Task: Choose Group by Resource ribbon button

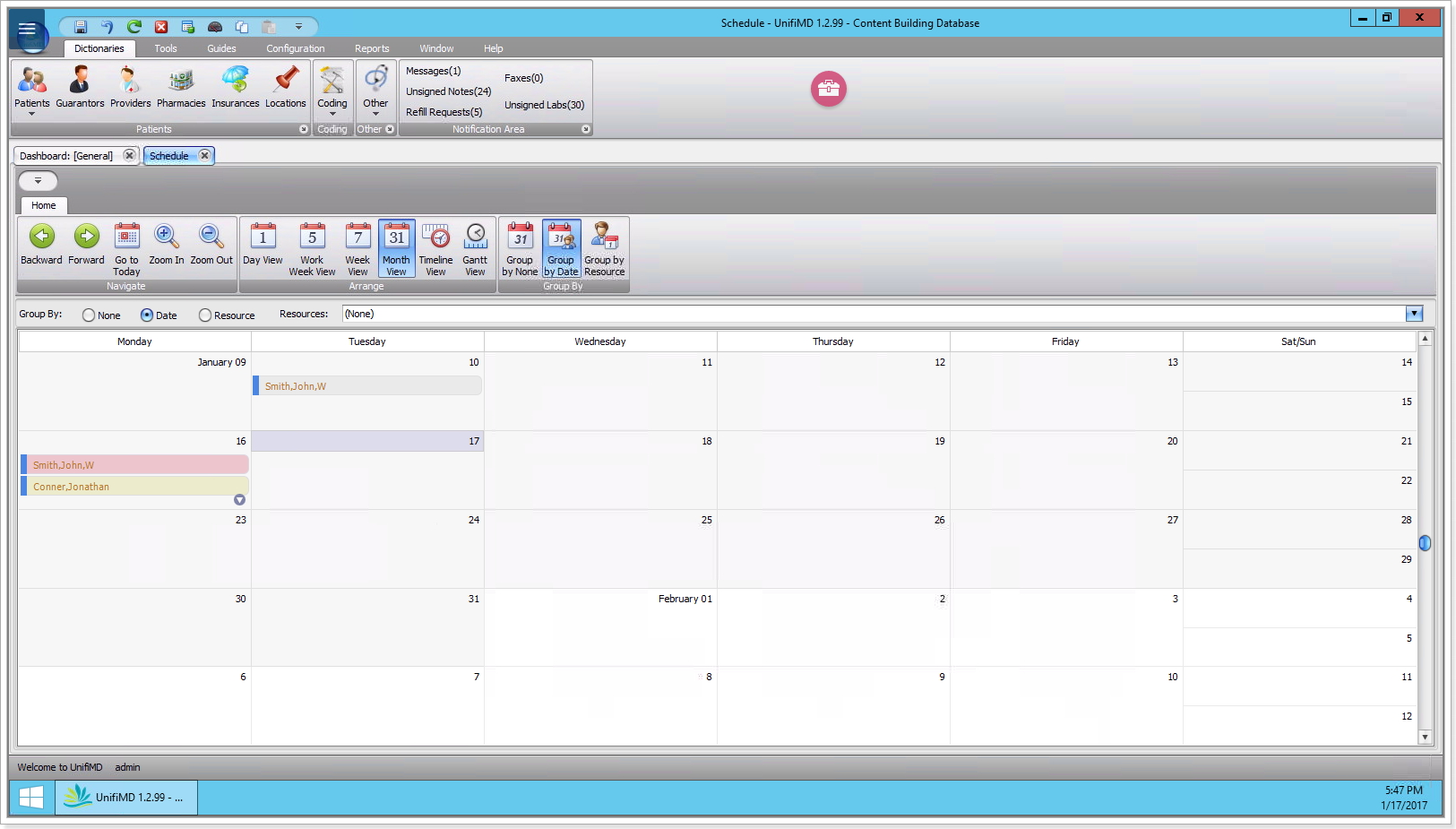Action: click(x=605, y=248)
